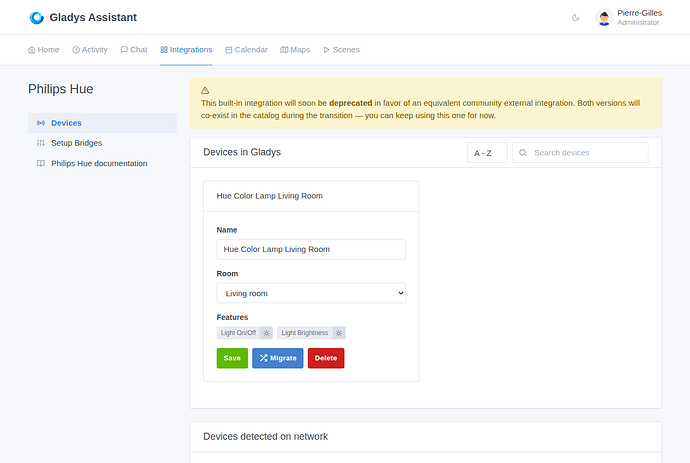The width and height of the screenshot is (690, 463).
Task: Open the A - Z sort dropdown
Action: pyautogui.click(x=487, y=153)
